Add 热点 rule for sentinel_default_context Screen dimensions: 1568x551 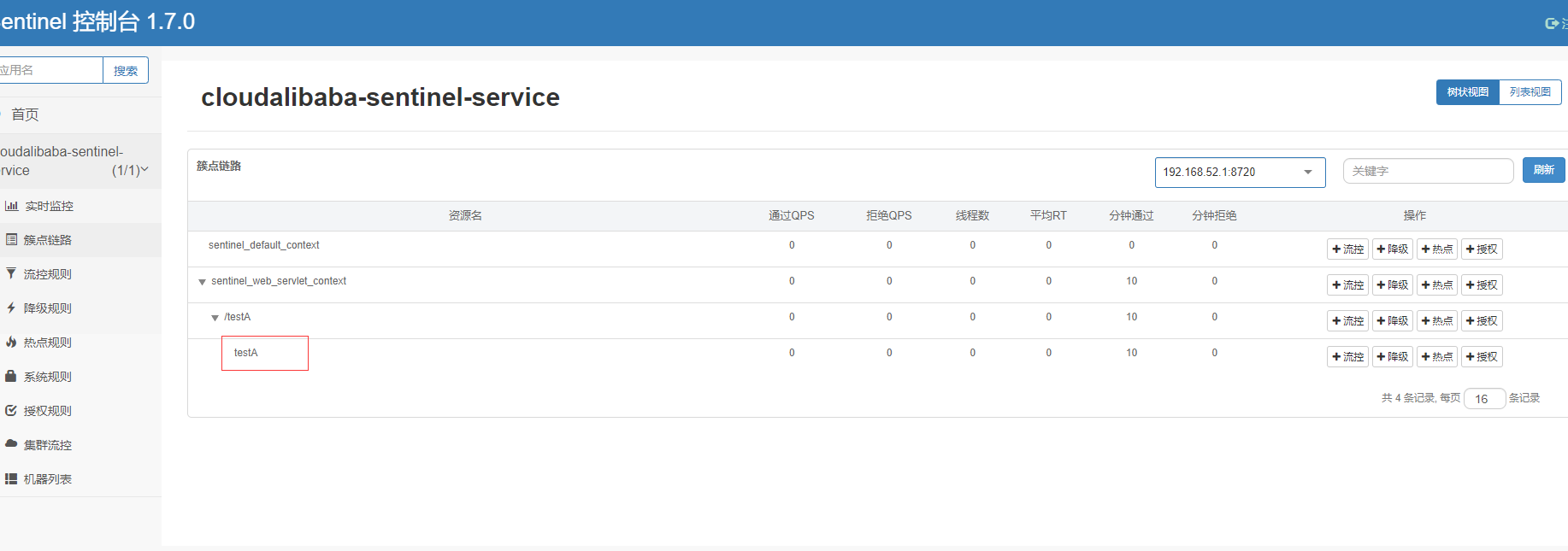coord(1436,249)
